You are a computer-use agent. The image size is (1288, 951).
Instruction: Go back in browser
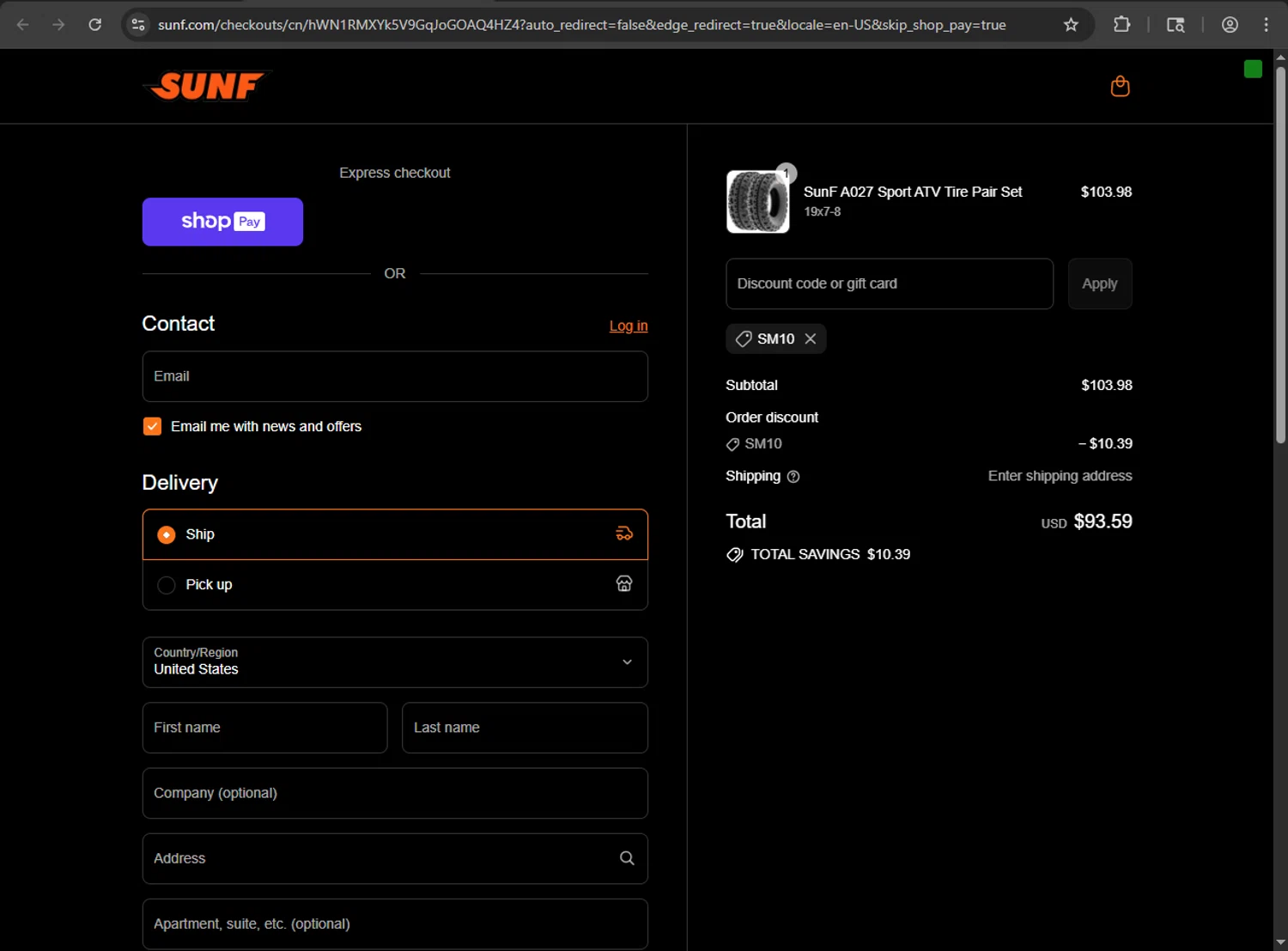(x=23, y=25)
